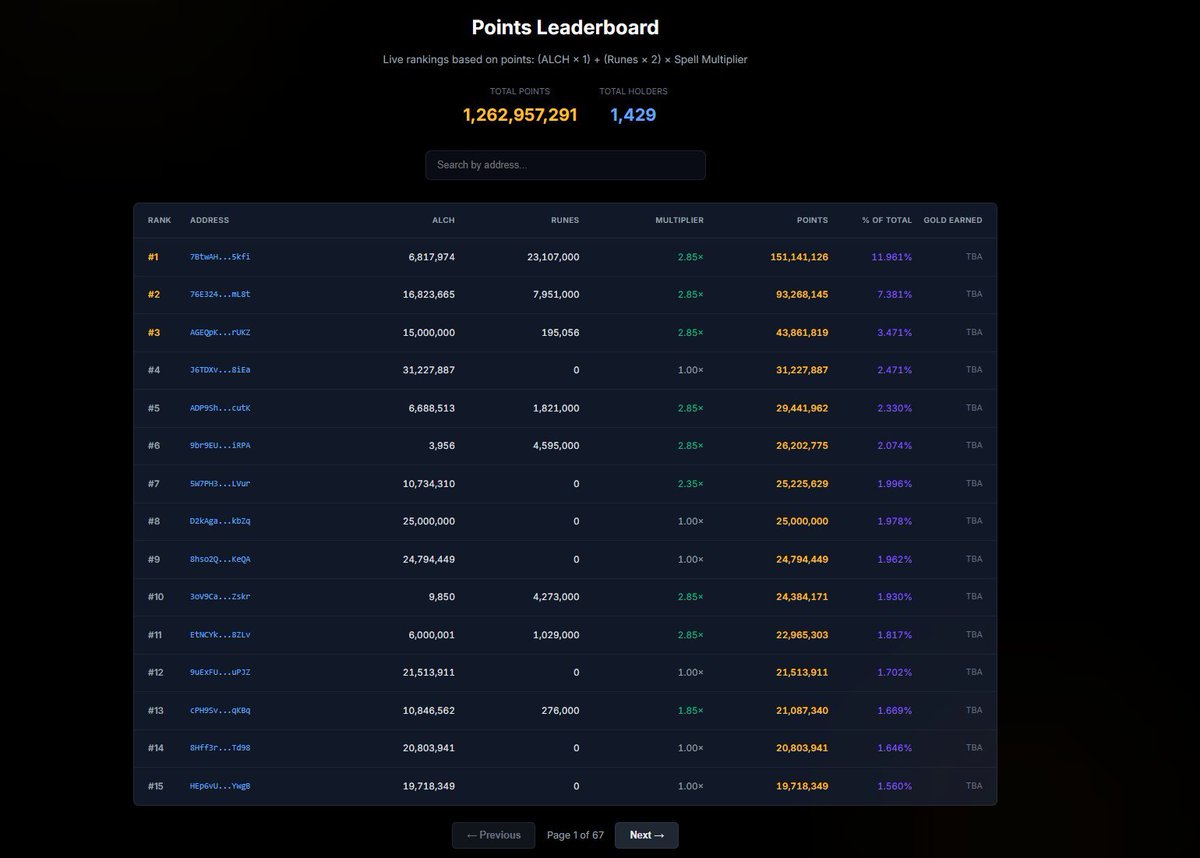
Task: Click runes value 276,000
Action: click(x=560, y=711)
